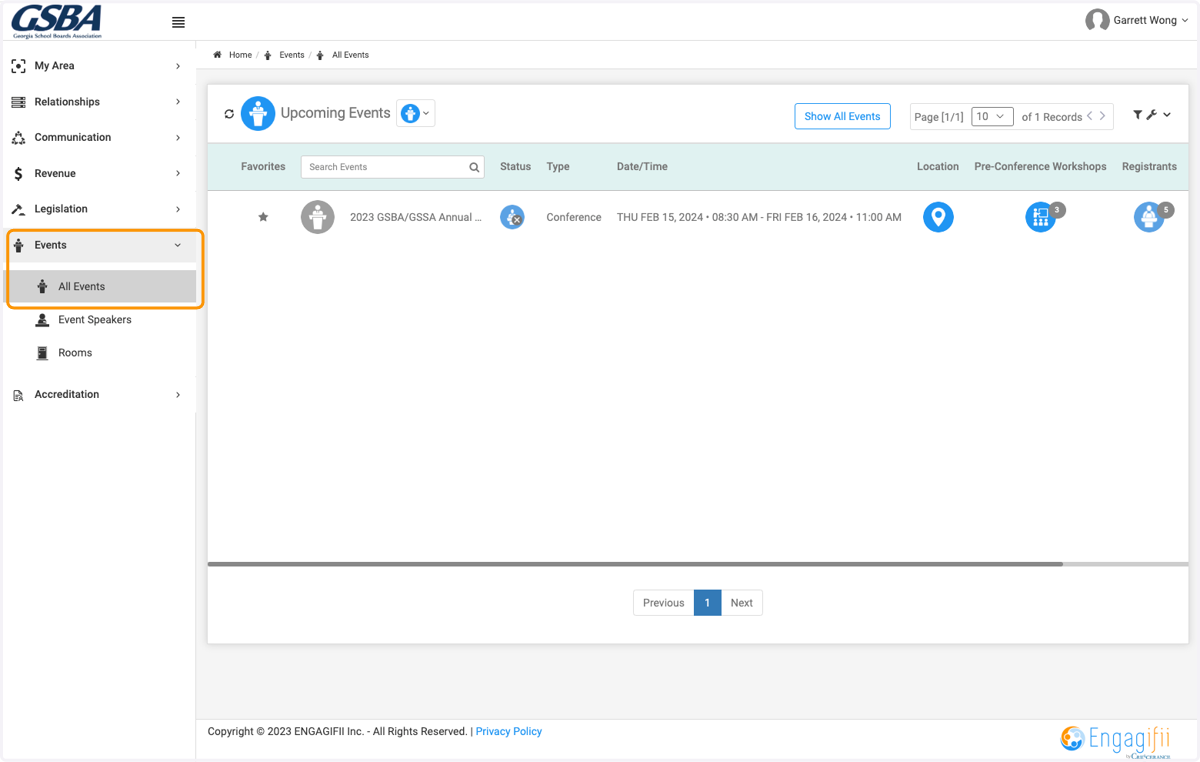This screenshot has width=1200, height=762.
Task: Expand the Legislation chevron
Action: (178, 209)
